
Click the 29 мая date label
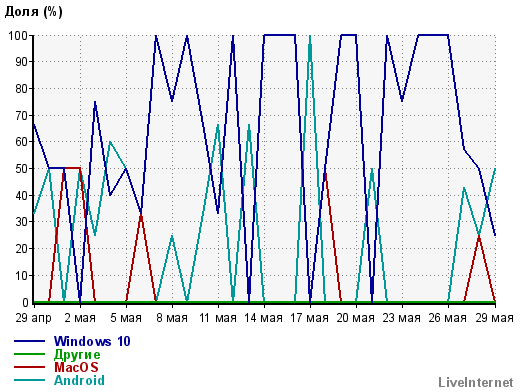click(x=494, y=318)
